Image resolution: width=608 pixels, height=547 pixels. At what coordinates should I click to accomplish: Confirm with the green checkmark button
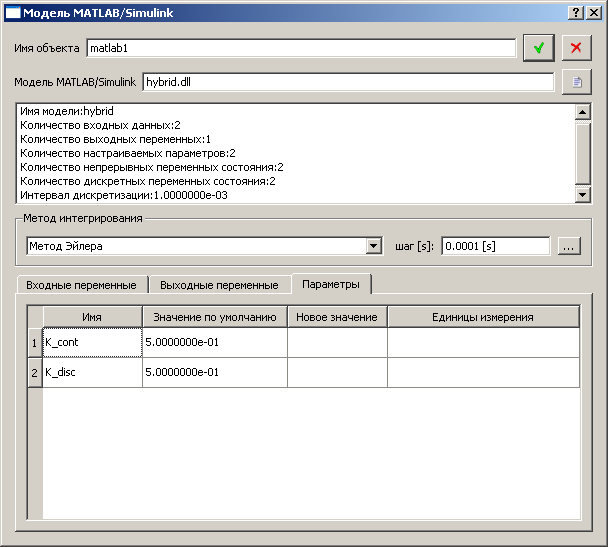[539, 48]
